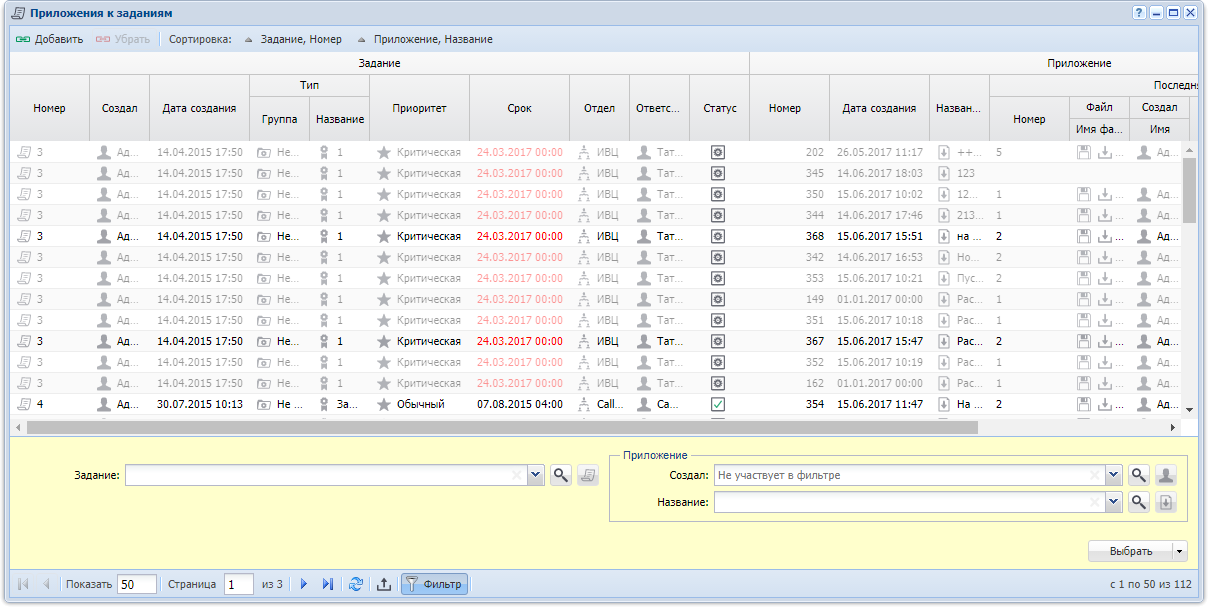This screenshot has height=607, width=1208.
Task: Click the horizontal scrollbar right arrow
Action: tap(1174, 427)
